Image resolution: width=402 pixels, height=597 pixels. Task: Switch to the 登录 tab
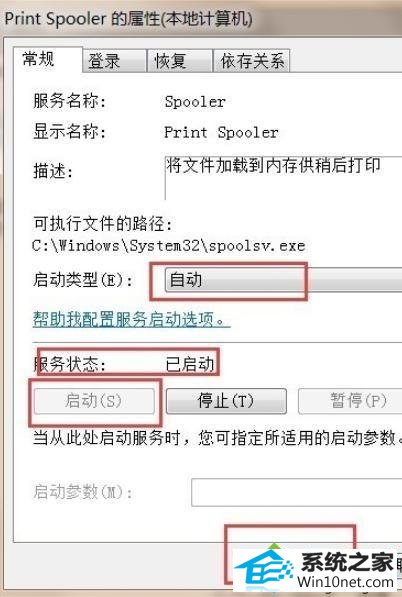[x=115, y=61]
